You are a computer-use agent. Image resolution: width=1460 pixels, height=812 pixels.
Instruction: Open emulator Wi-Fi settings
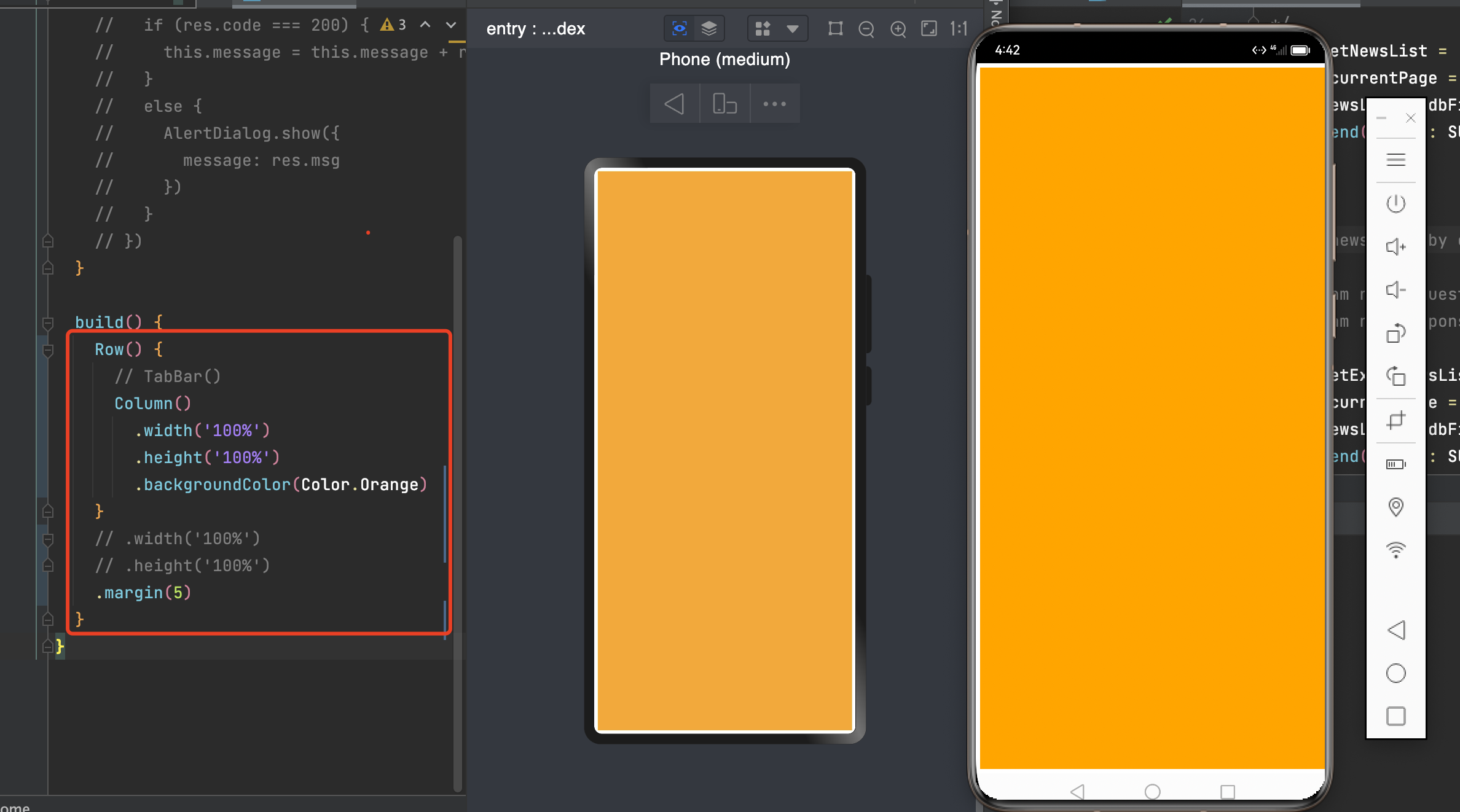pos(1396,550)
